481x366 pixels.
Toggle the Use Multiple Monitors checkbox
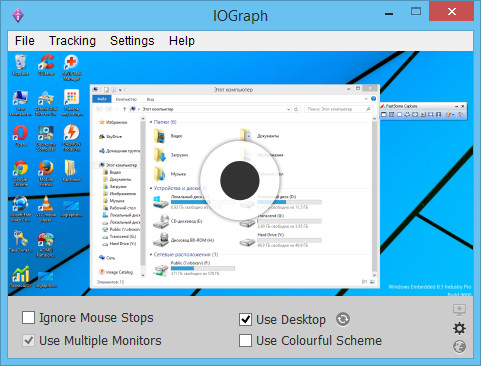(28, 340)
